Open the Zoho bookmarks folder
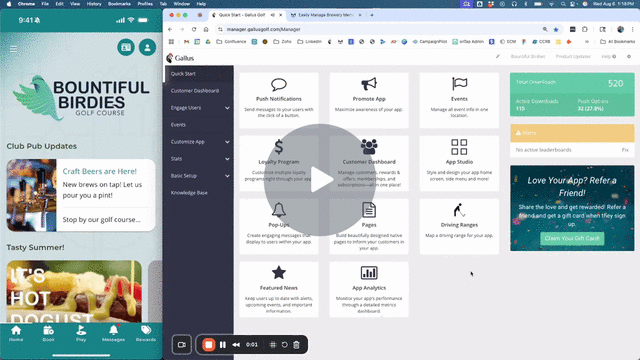640x360 pixels. tap(282, 42)
